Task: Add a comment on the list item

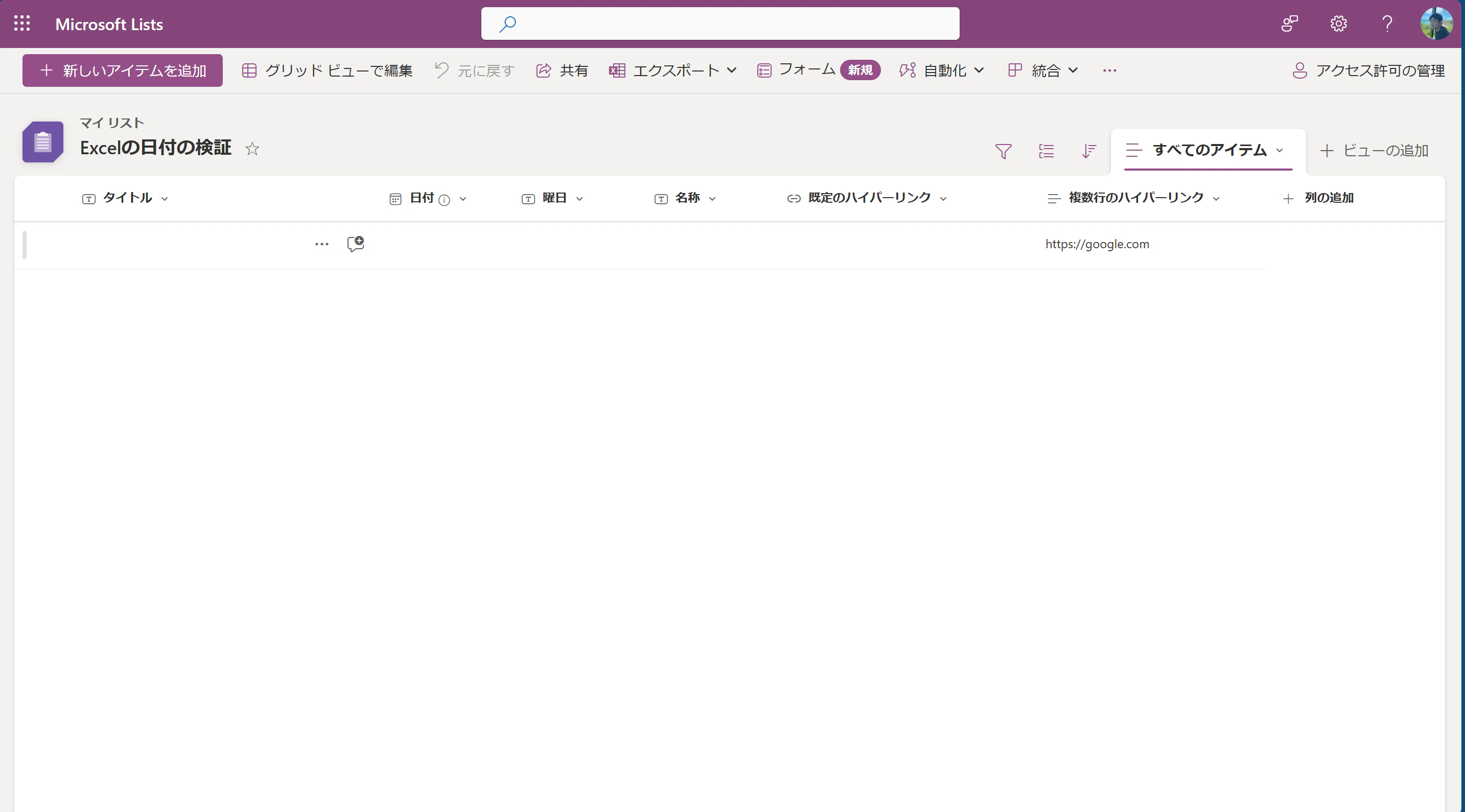Action: (356, 244)
